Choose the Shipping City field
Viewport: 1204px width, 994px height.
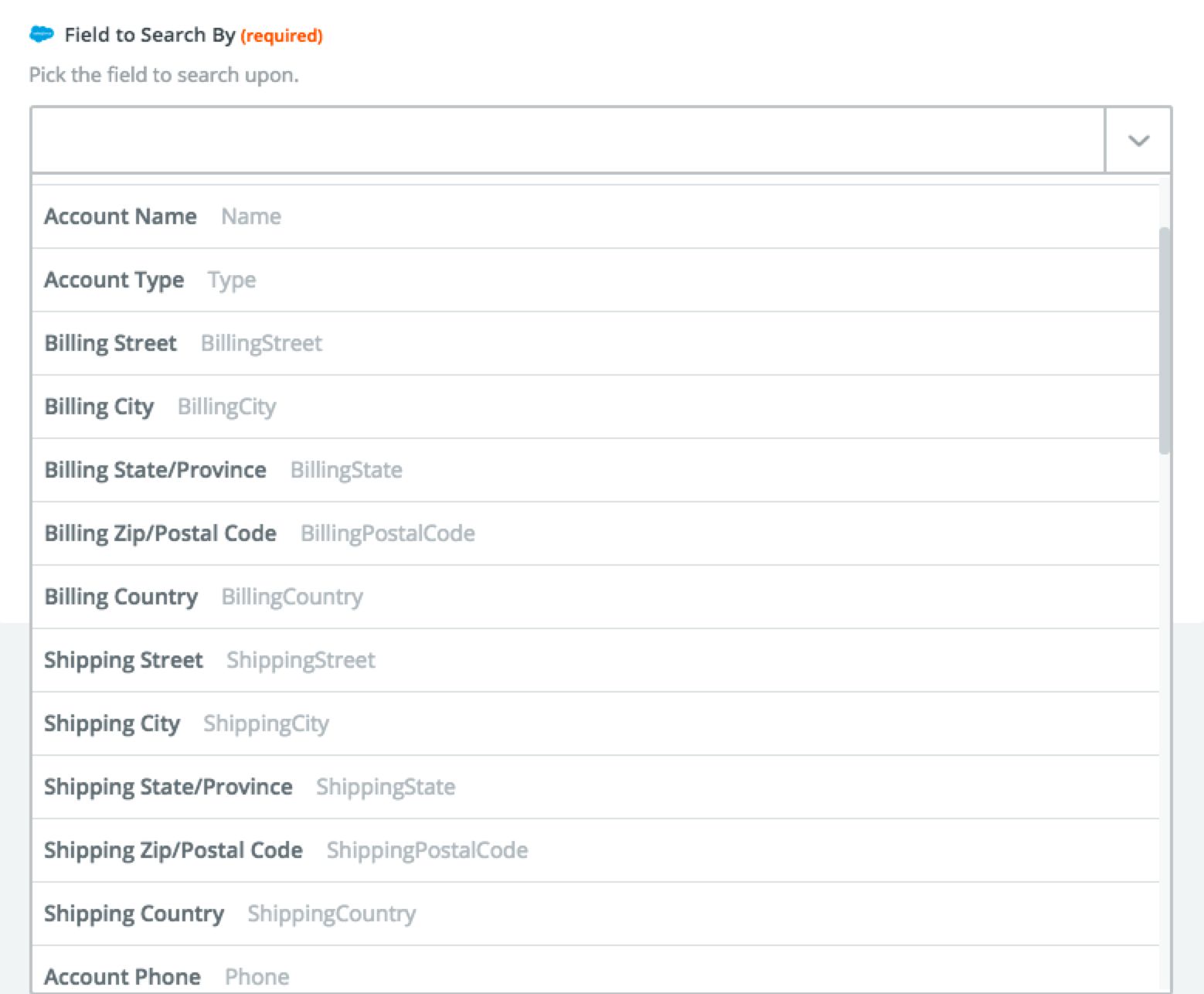(x=112, y=723)
